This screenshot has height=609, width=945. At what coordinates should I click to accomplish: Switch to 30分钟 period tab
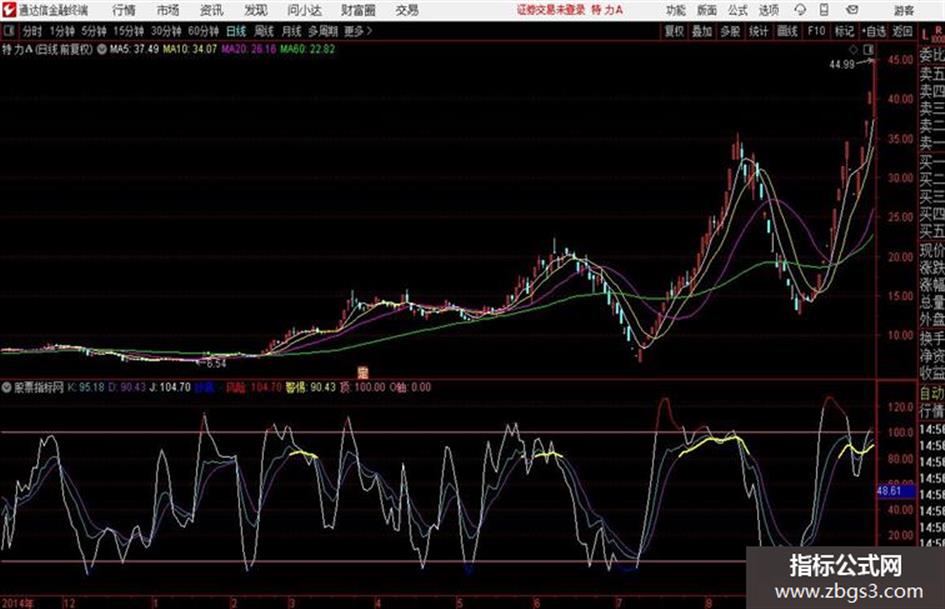[x=166, y=31]
